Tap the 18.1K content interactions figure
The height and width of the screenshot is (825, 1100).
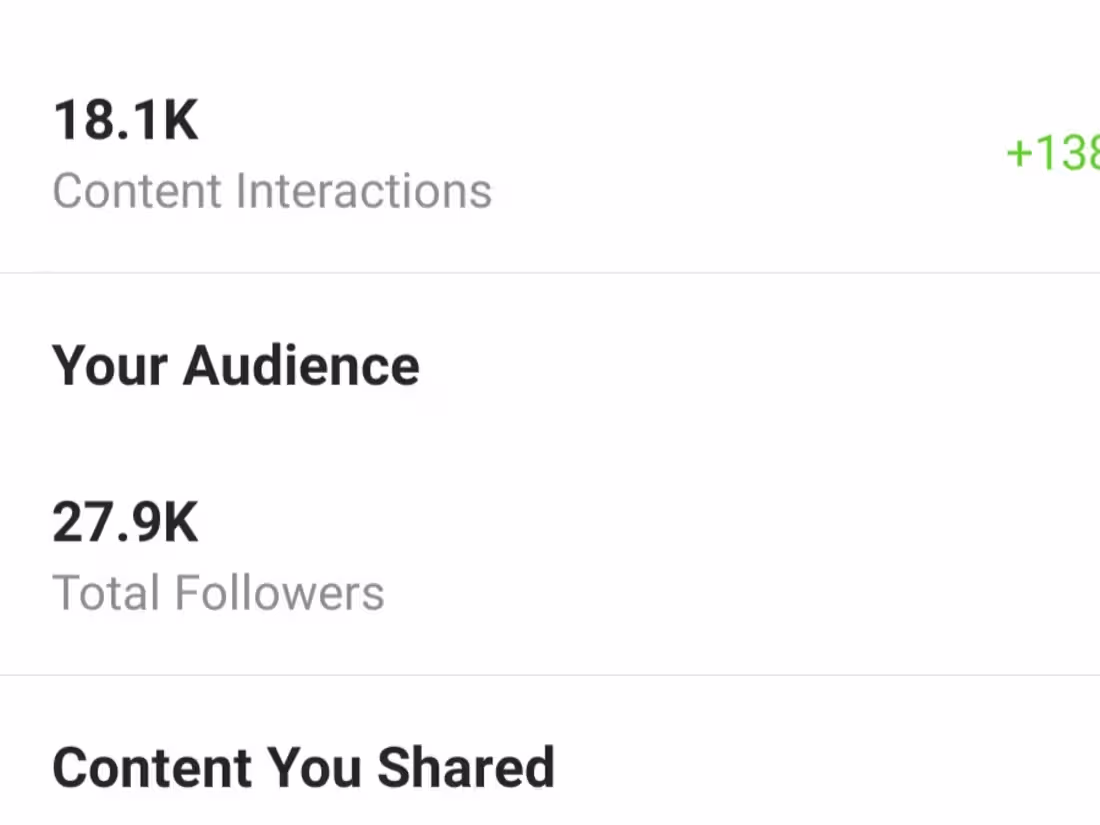126,120
